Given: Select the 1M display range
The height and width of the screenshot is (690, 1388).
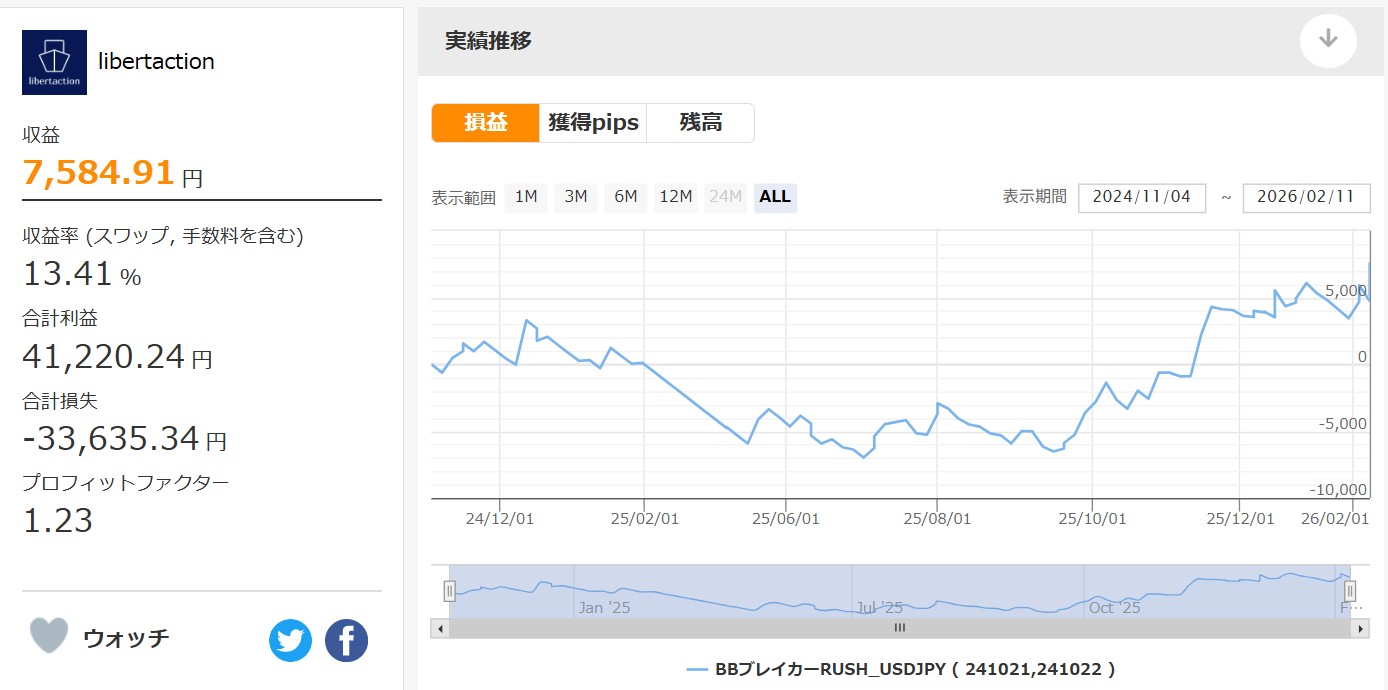Looking at the screenshot, I should [x=526, y=197].
